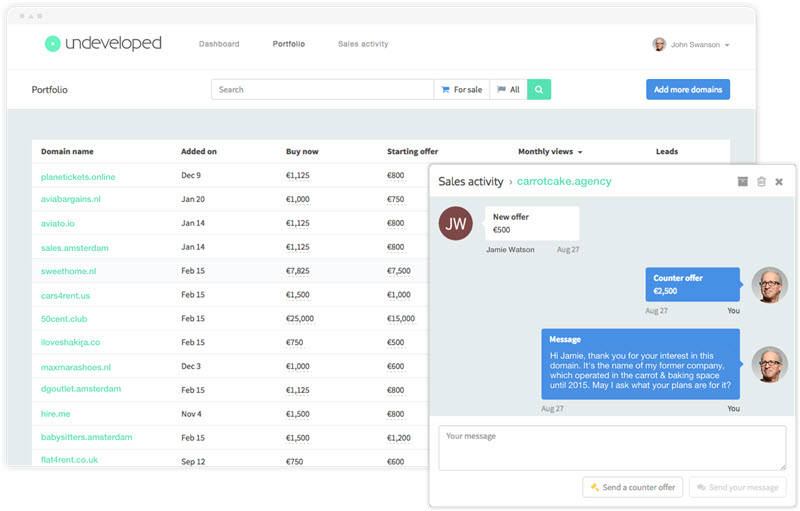This screenshot has height=511, width=800.
Task: Open babysitters.amsterdam domain
Action: pos(86,437)
